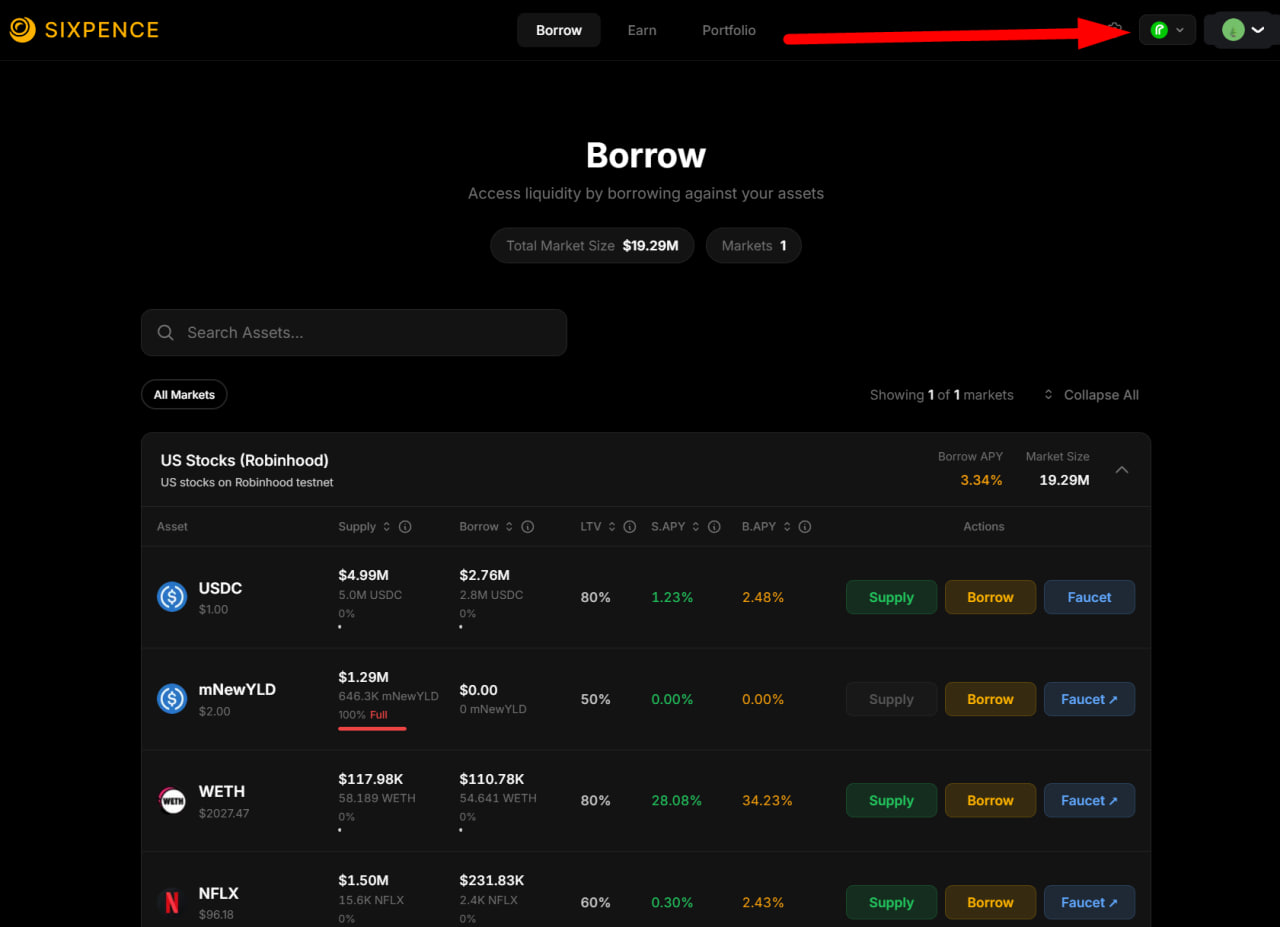Open the WETH Faucet link

1089,800
